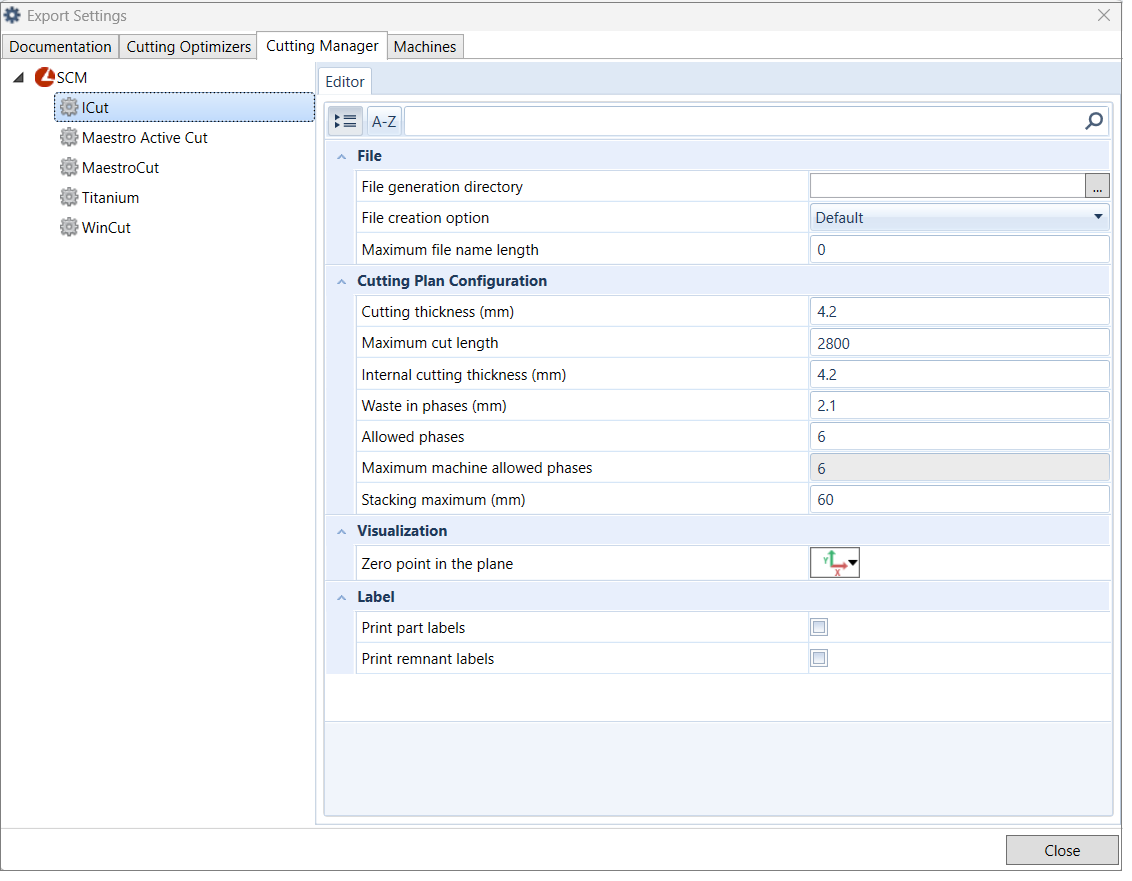Collapse the SCM tree node

point(19,77)
